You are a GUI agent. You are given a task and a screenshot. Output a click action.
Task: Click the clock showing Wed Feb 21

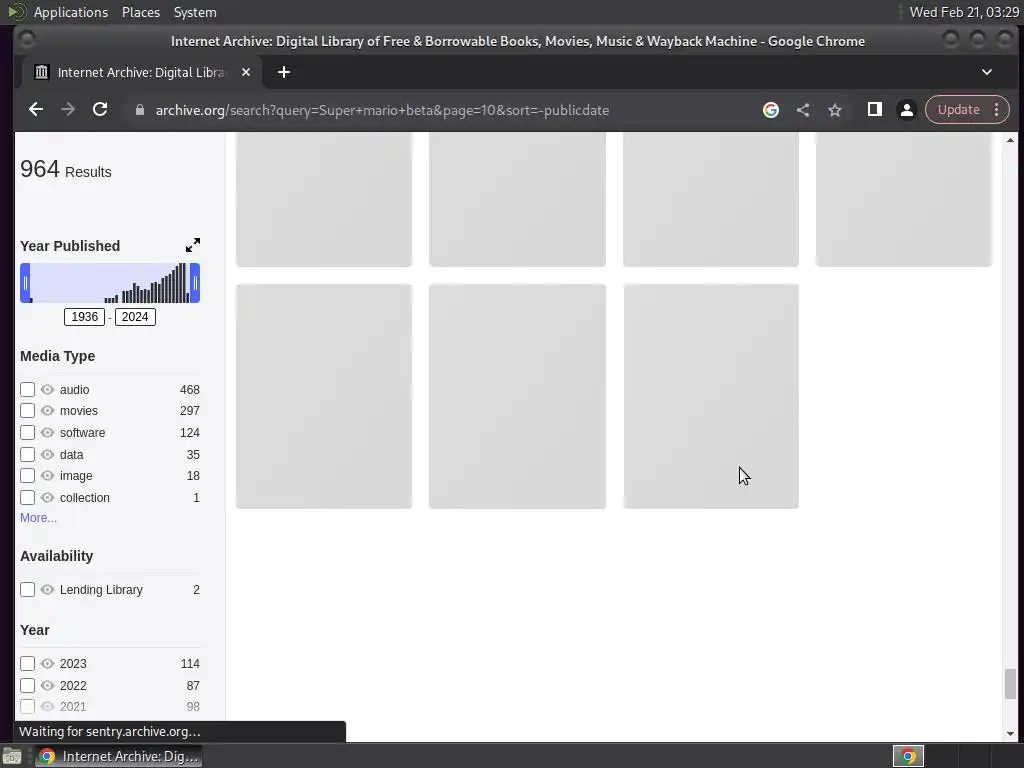(x=964, y=12)
